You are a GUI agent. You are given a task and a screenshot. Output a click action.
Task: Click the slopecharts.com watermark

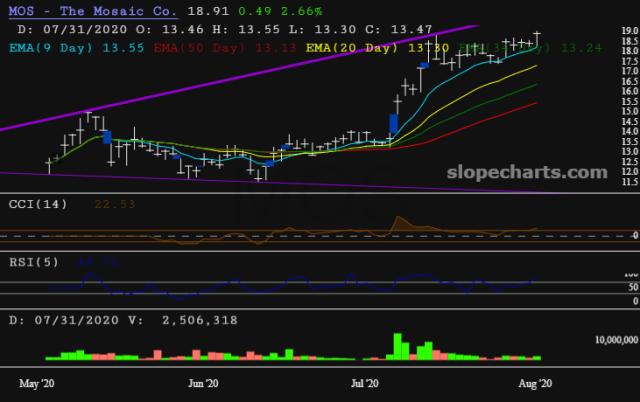point(532,172)
